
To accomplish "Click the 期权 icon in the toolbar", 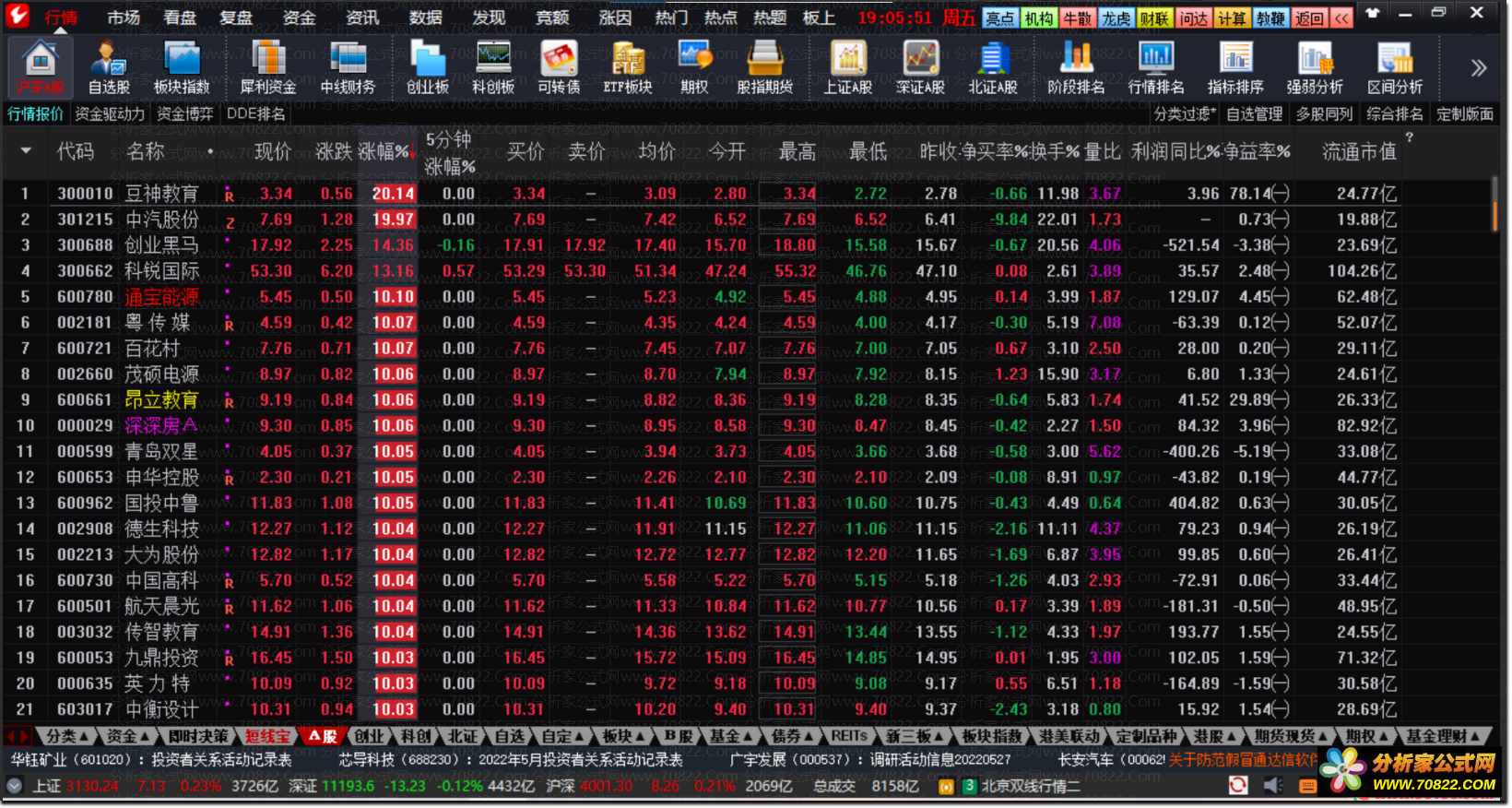I will coord(694,68).
